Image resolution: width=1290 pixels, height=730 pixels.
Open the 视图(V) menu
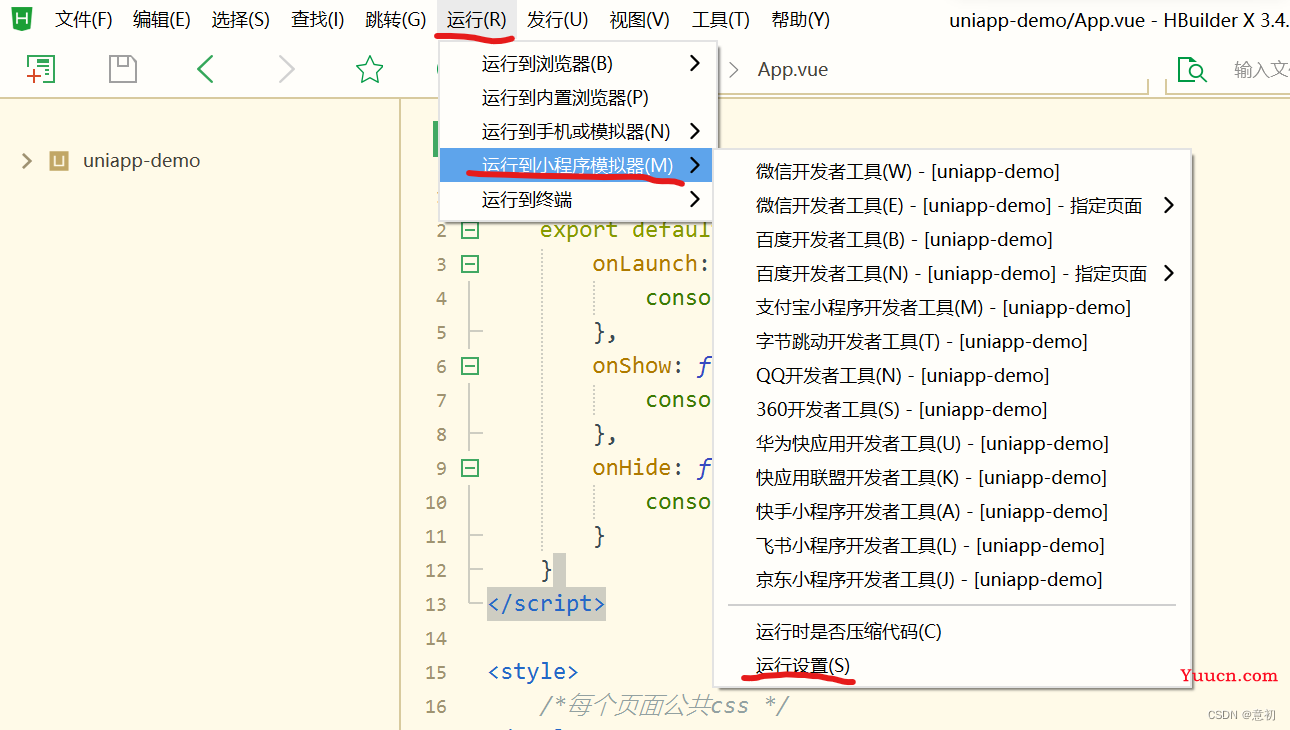640,20
